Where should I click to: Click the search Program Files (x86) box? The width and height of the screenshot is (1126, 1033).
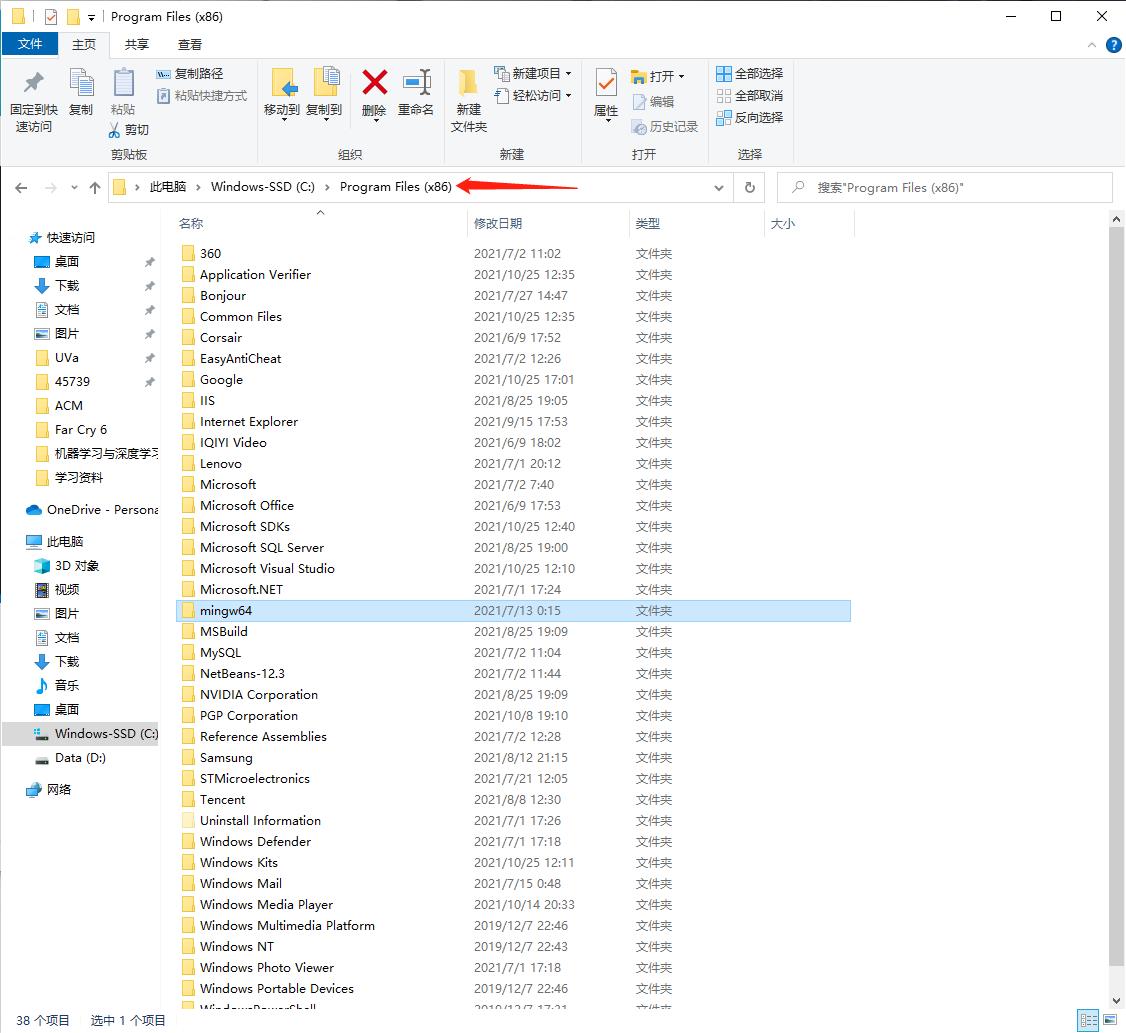tap(945, 187)
